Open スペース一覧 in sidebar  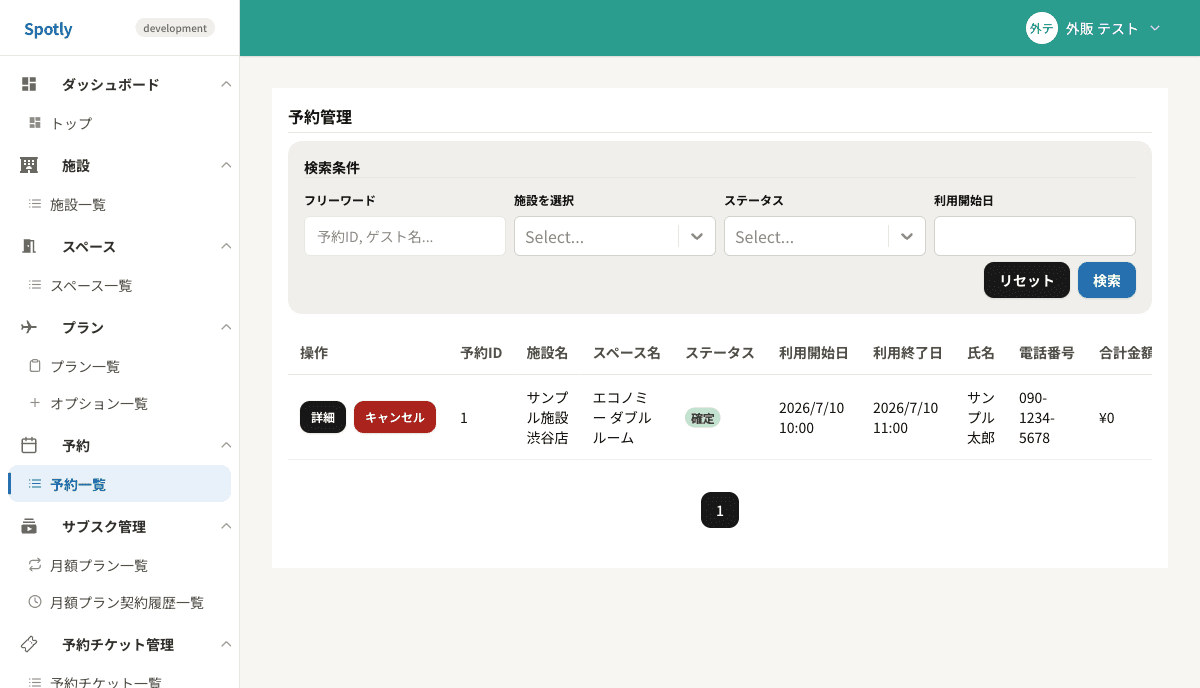coord(91,285)
